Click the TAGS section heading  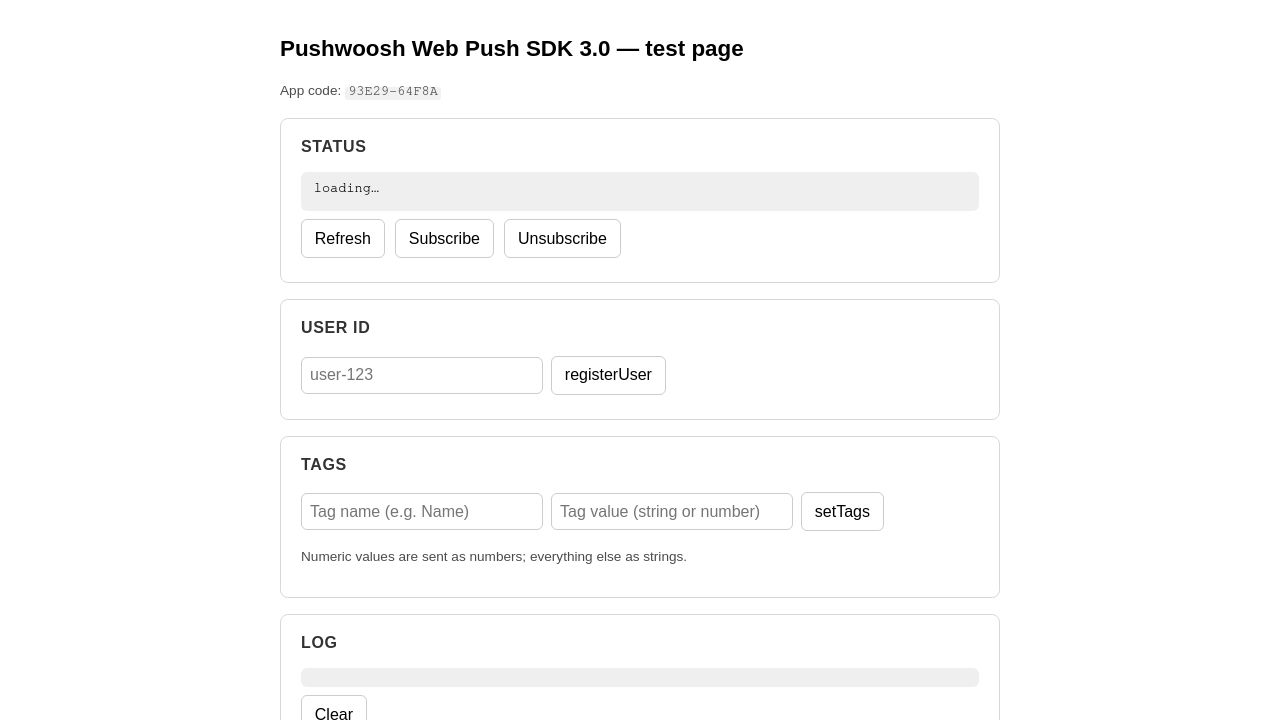[x=324, y=465]
